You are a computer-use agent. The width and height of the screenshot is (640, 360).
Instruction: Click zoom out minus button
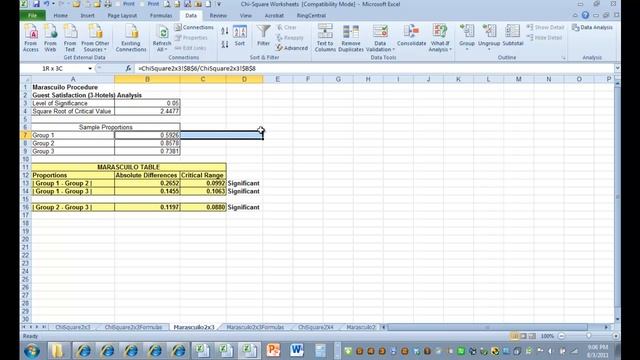tap(562, 336)
